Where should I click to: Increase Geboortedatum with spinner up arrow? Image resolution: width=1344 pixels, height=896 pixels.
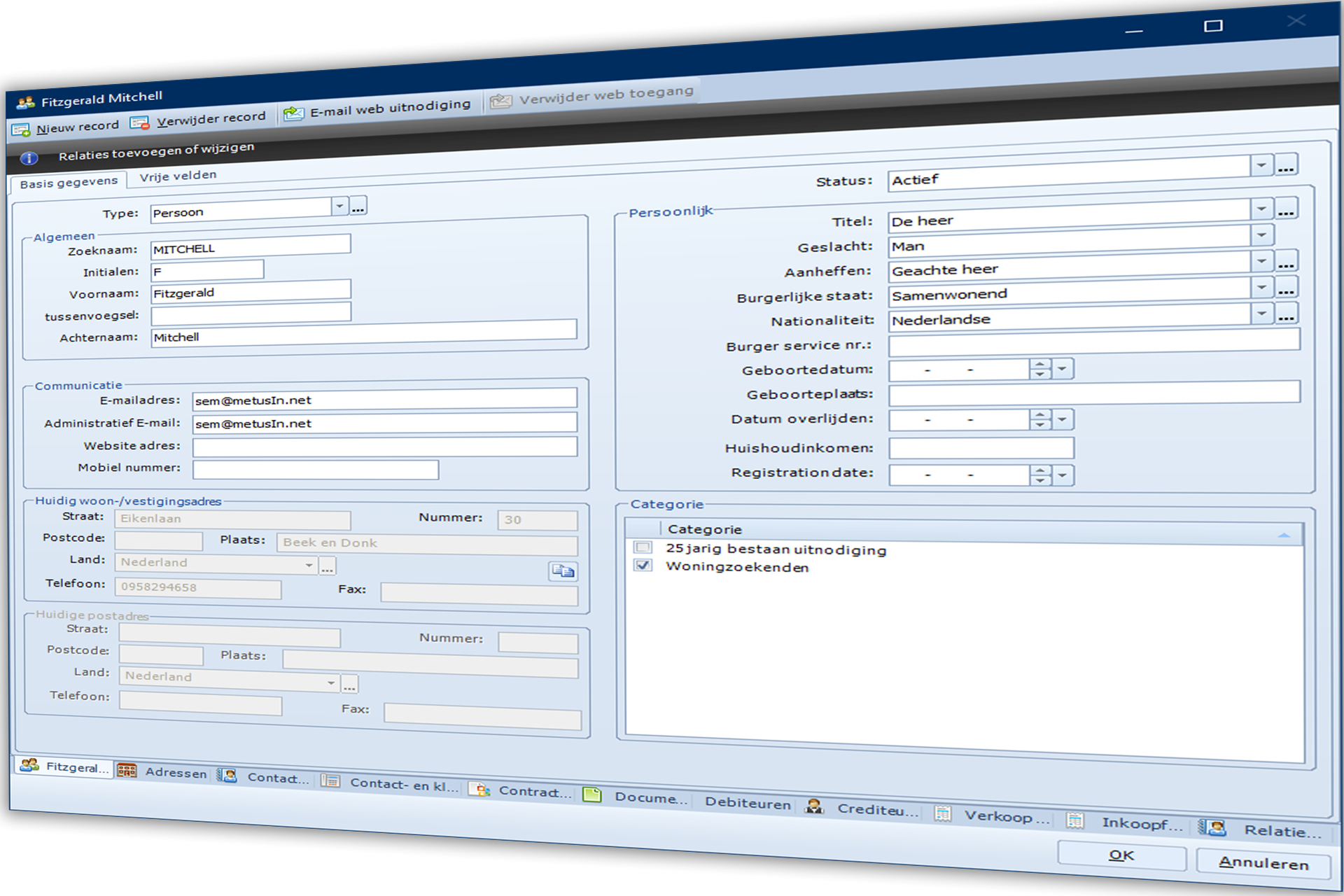point(1040,364)
